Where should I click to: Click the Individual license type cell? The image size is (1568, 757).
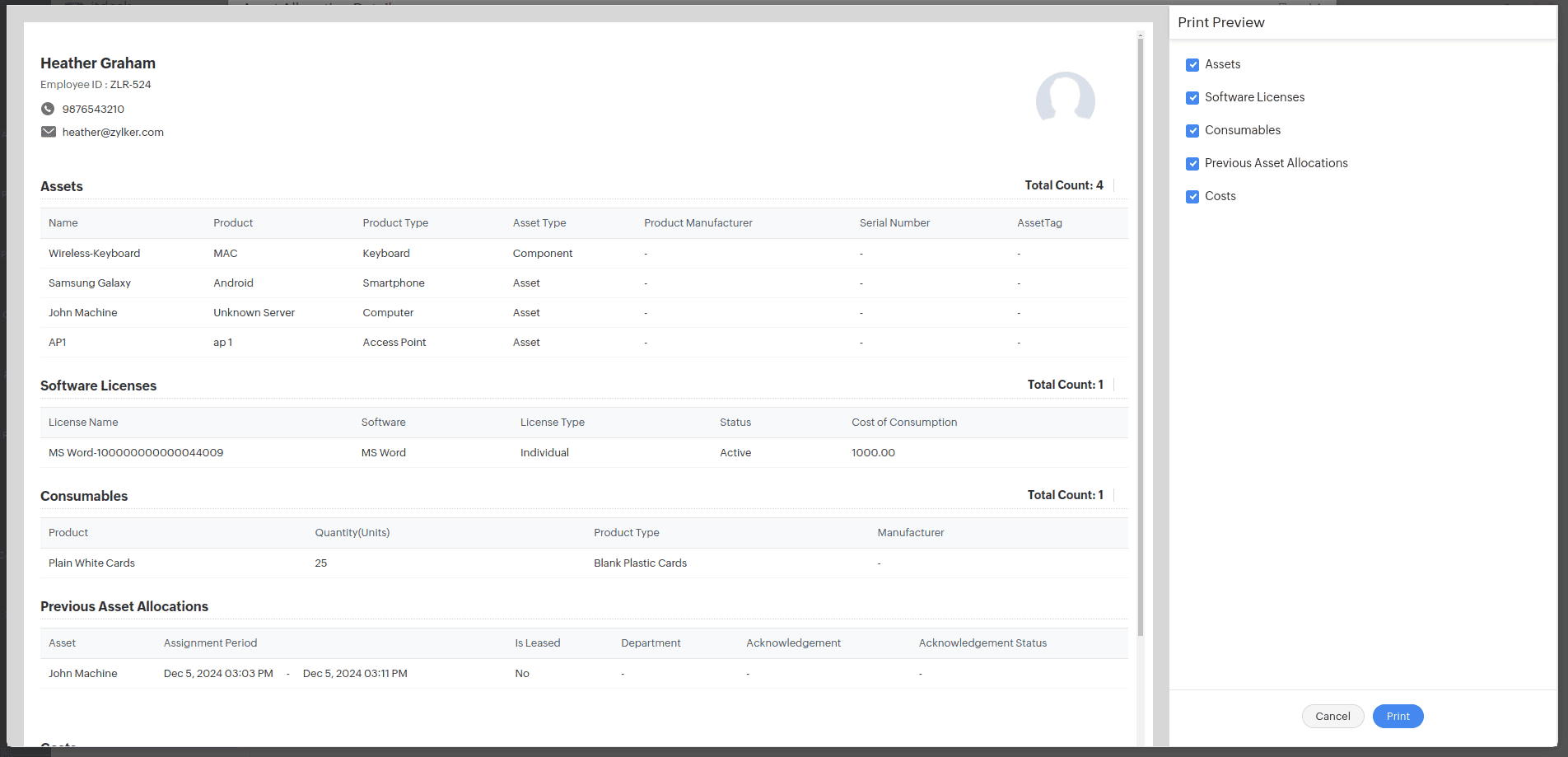point(544,453)
